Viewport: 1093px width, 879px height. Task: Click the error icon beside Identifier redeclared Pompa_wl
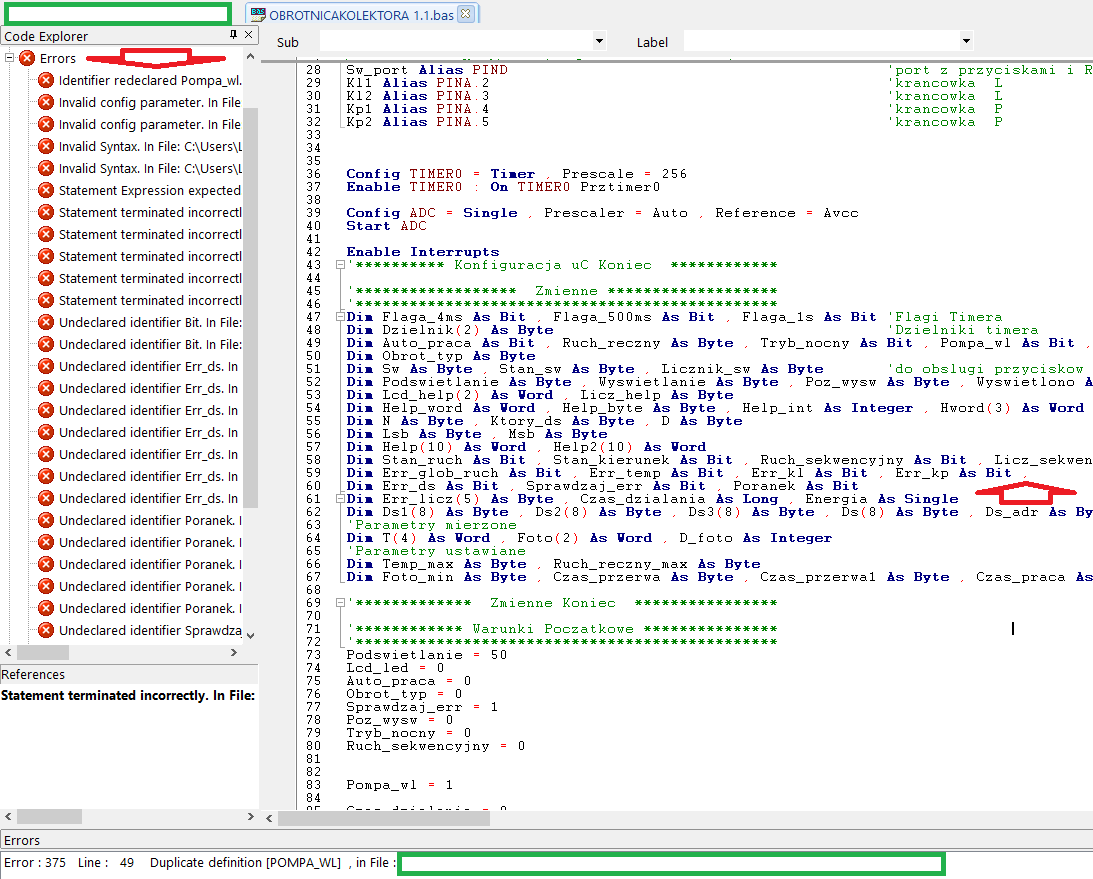[x=45, y=80]
